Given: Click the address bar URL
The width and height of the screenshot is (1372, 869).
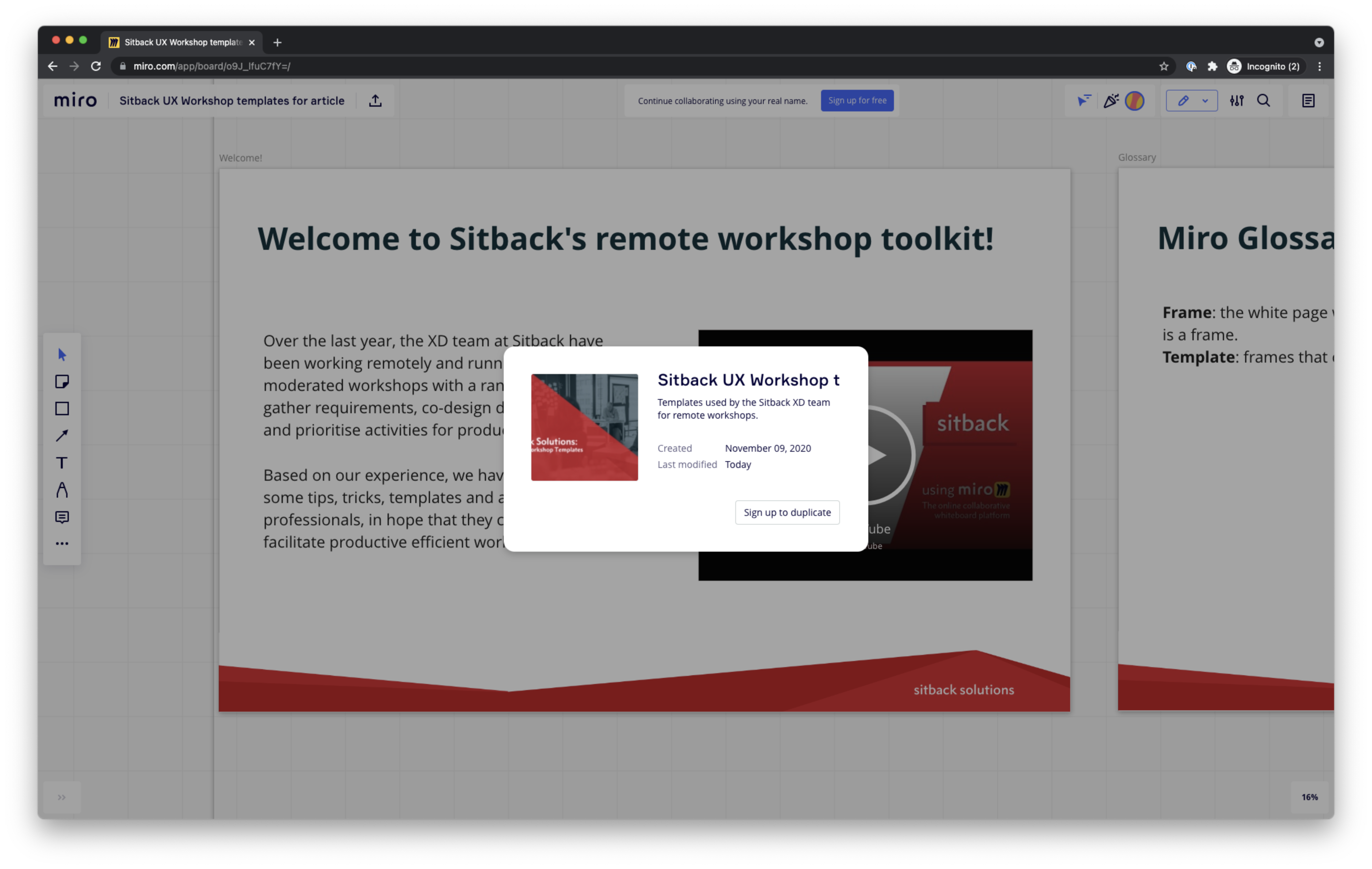Looking at the screenshot, I should (212, 66).
